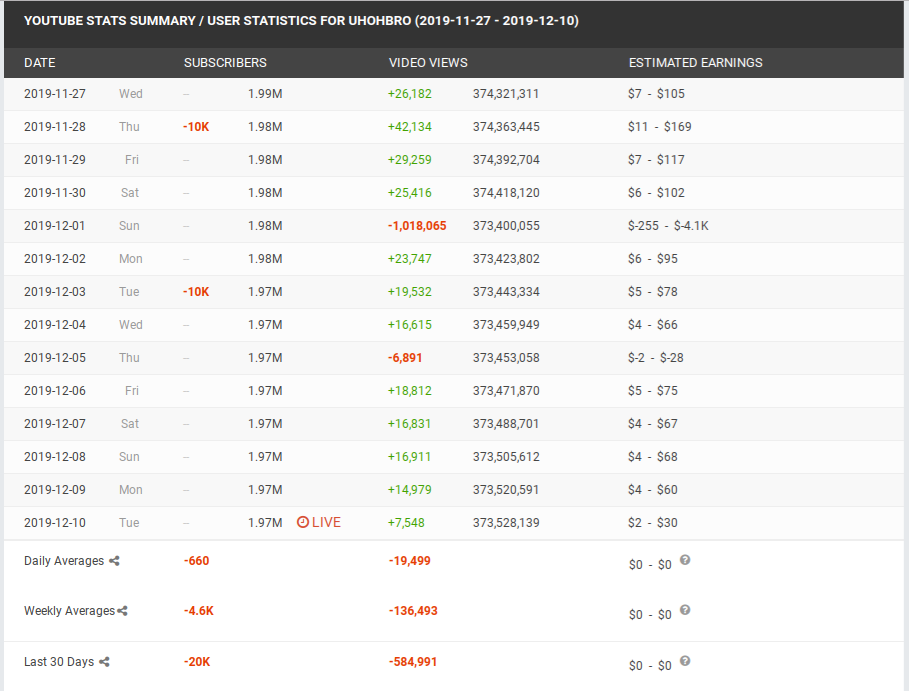The image size is (909, 691).
Task: Click the Daily Averages label
Action: tap(64, 561)
